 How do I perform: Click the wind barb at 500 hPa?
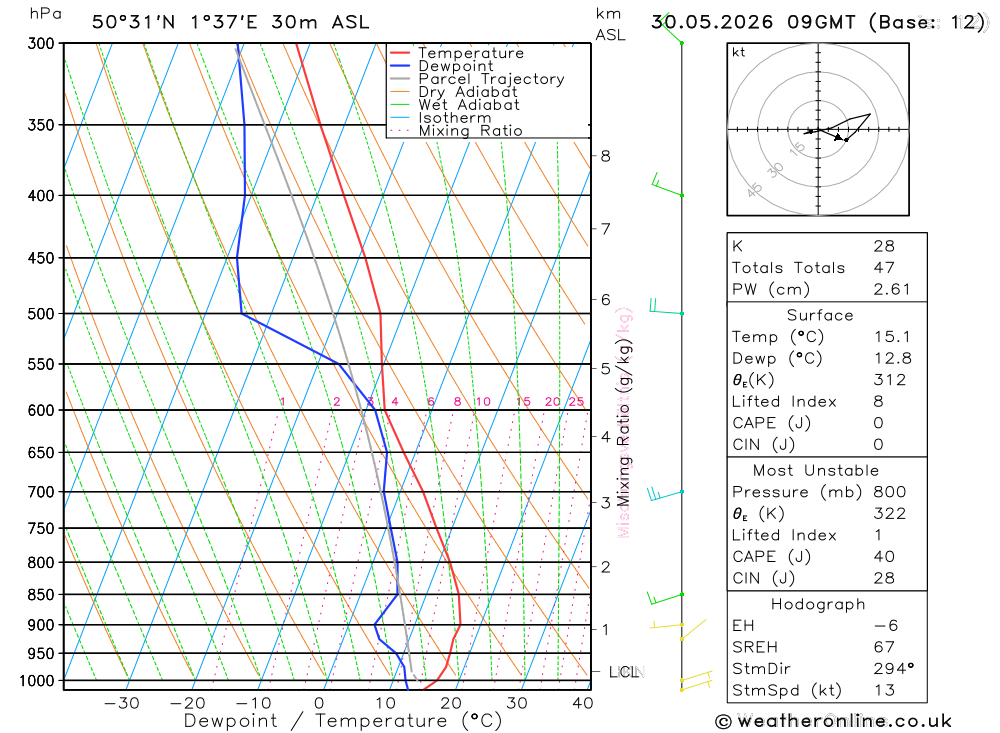(666, 307)
